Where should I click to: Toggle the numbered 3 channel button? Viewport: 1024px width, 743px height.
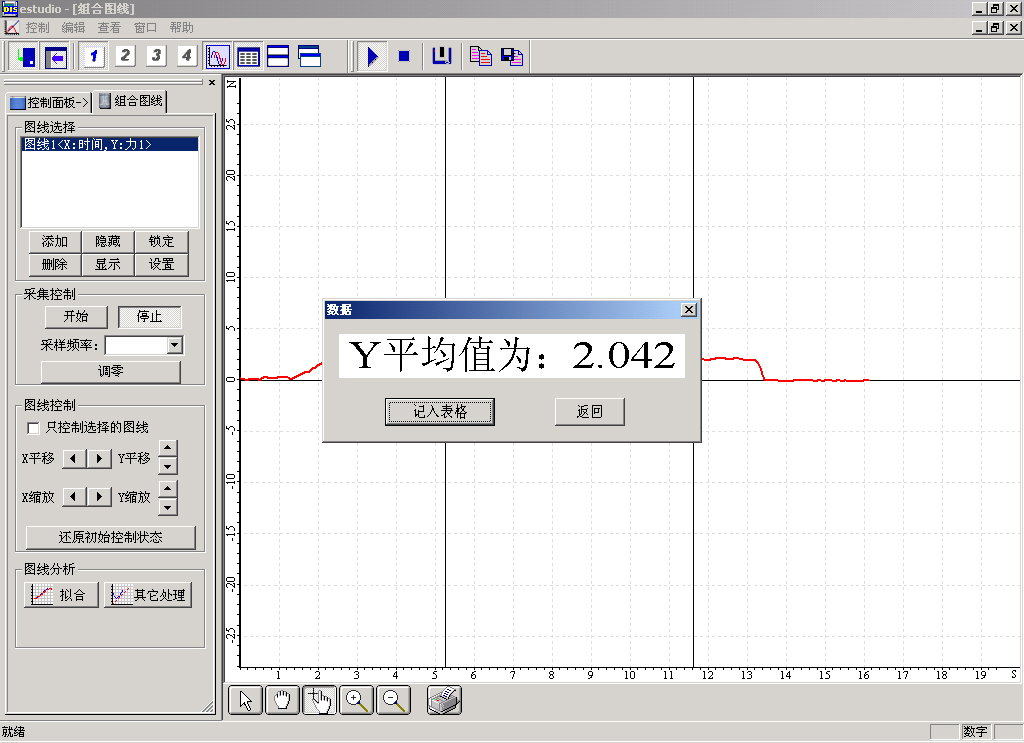coord(156,56)
